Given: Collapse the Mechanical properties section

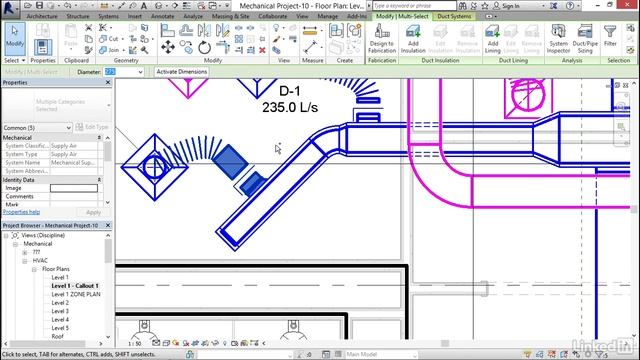Looking at the screenshot, I should pos(99,138).
